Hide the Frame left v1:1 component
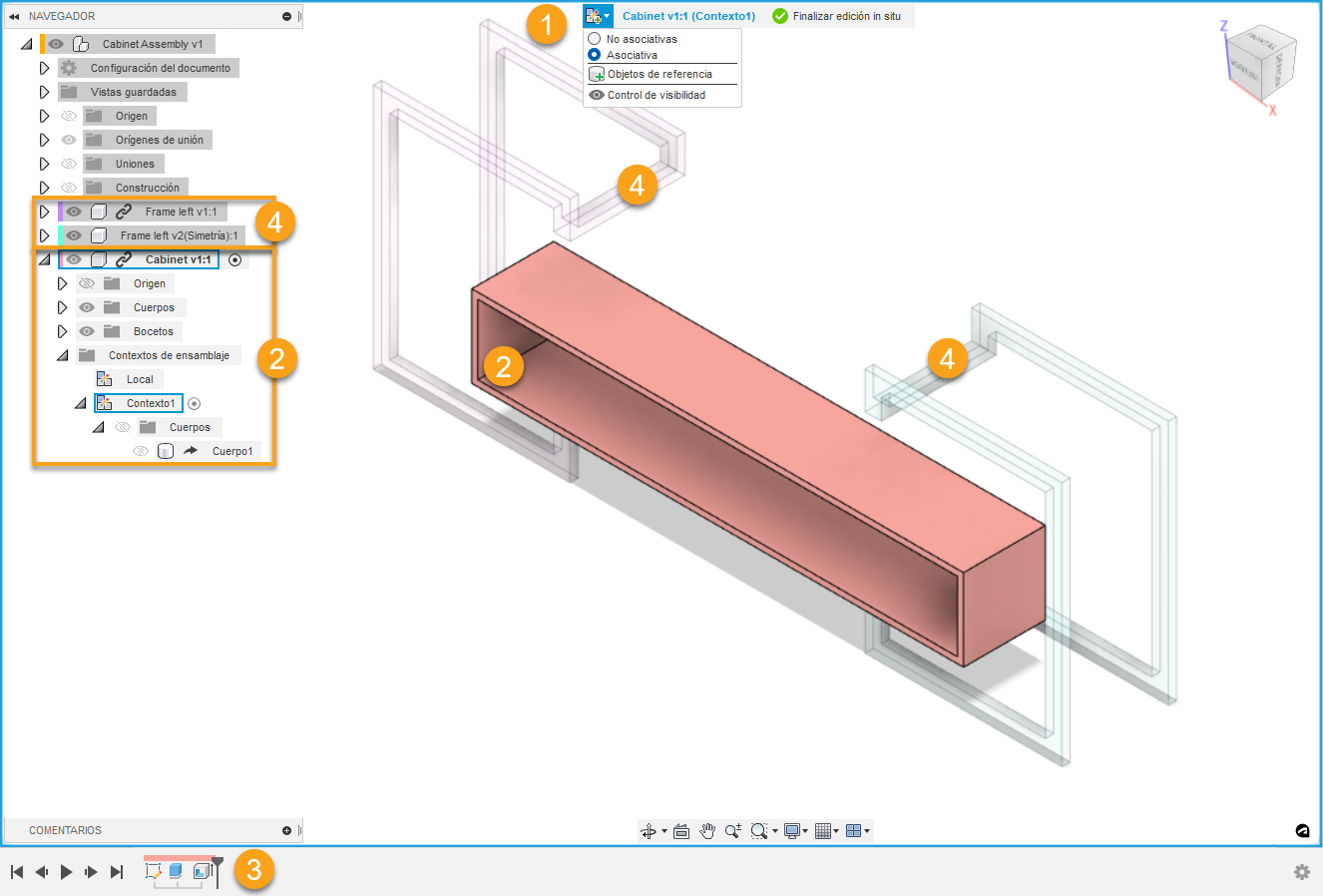 (74, 212)
